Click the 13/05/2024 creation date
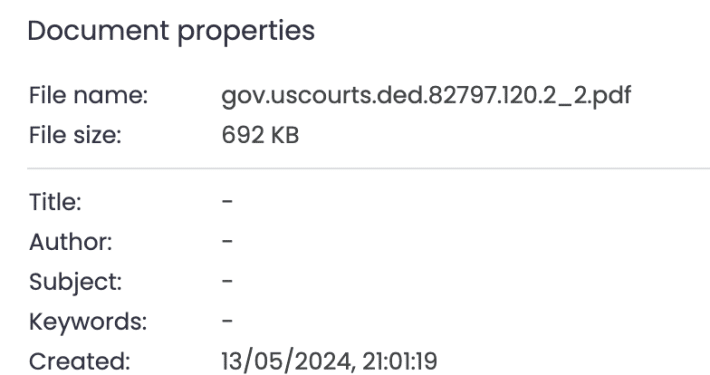The image size is (710, 375). tap(287, 361)
